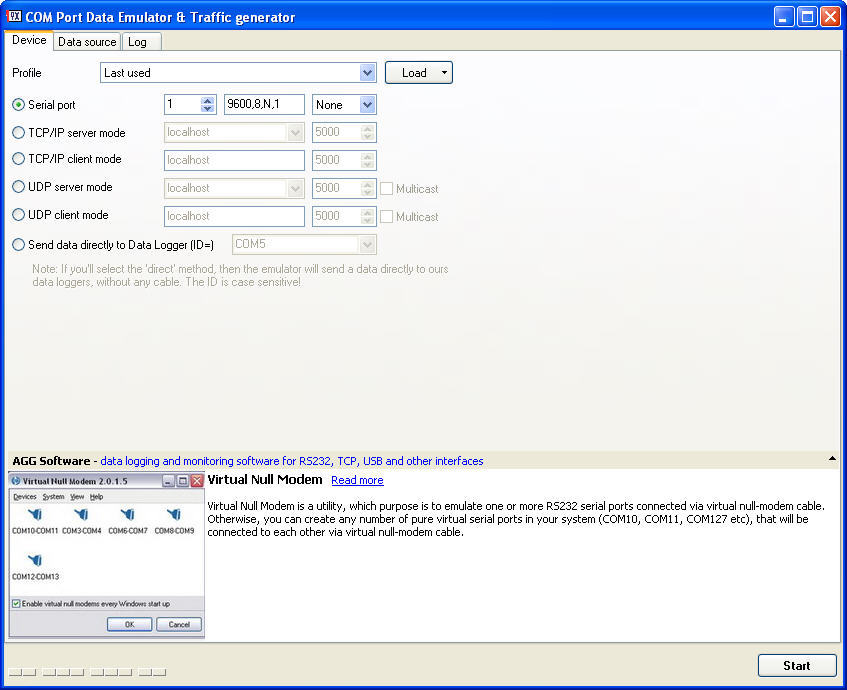Viewport: 847px width, 690px height.
Task: Enable Multicast for UDP server mode
Action: (385, 188)
